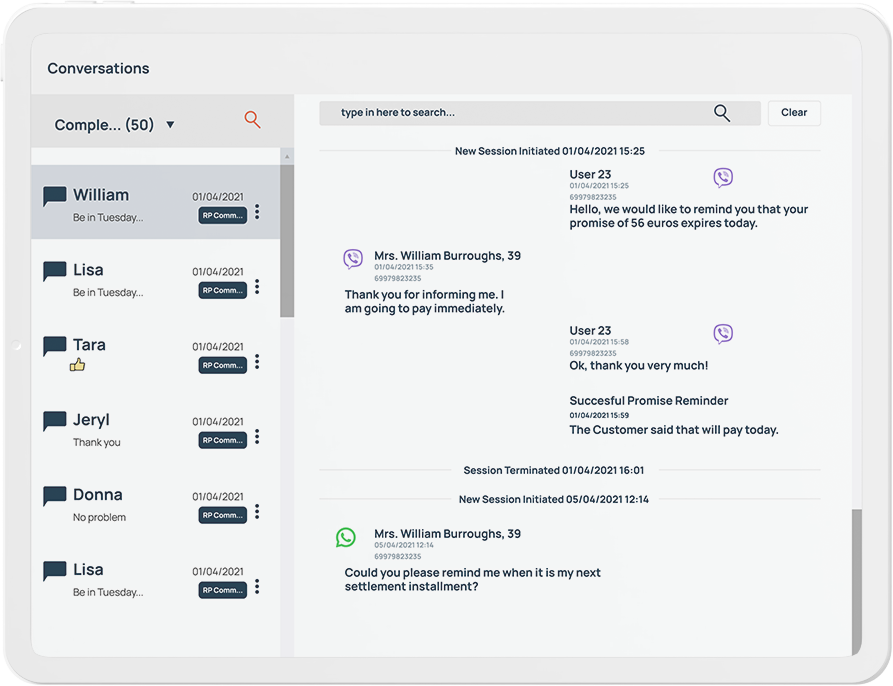Image resolution: width=893 pixels, height=686 pixels.
Task: Click the chat panel scrollbar thumb
Action: tap(857, 582)
